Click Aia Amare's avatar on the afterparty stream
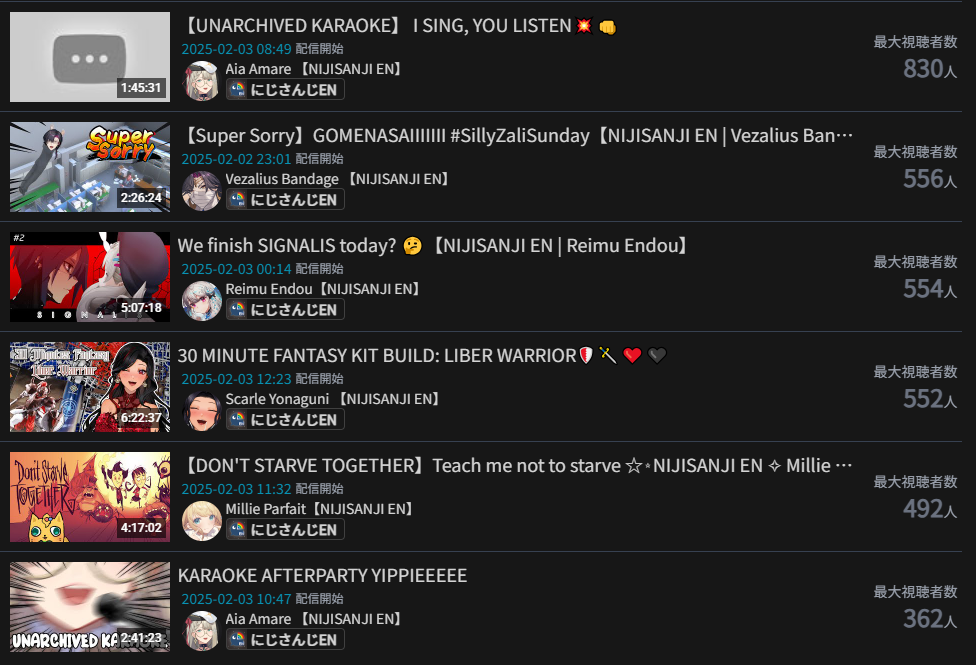 click(x=202, y=631)
